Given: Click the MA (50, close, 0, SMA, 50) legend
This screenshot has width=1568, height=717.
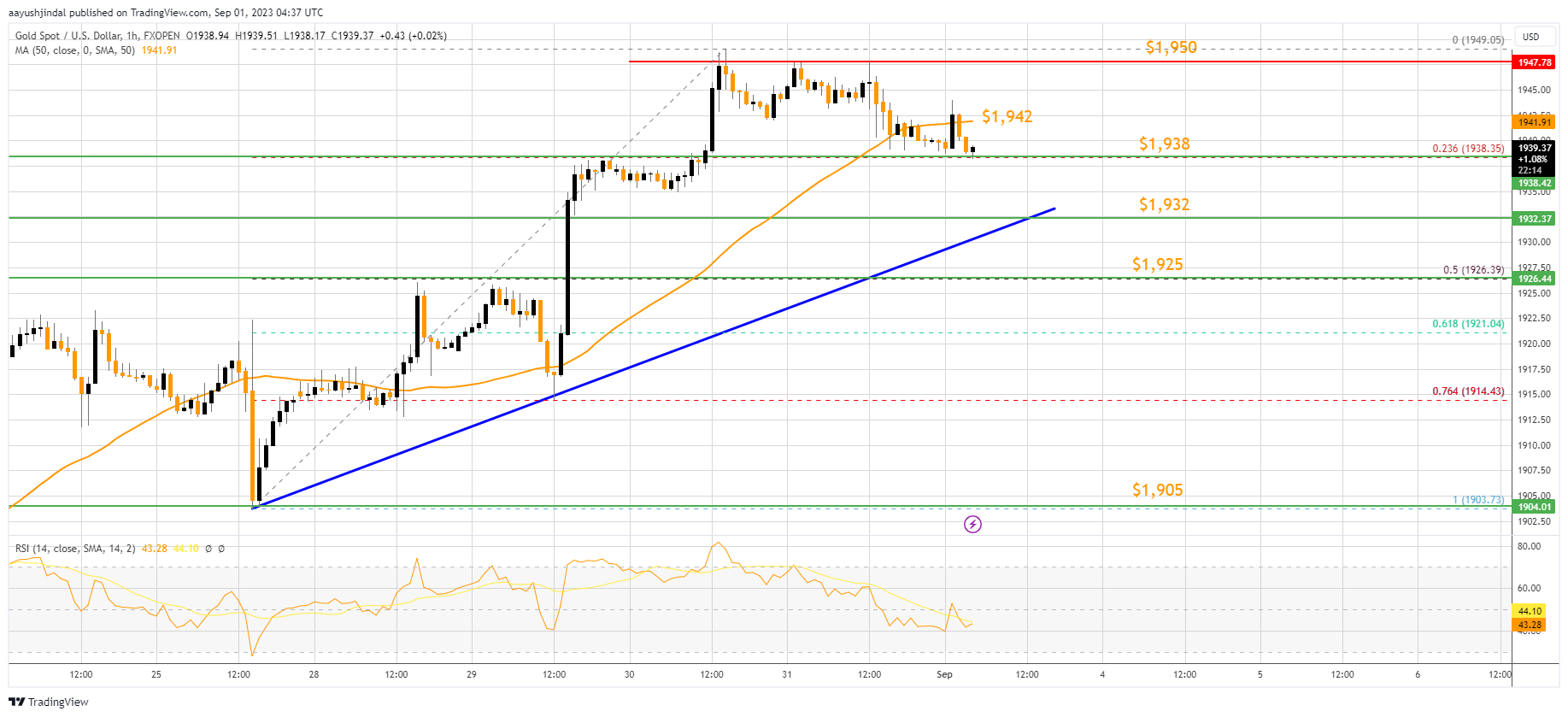Looking at the screenshot, I should (76, 50).
